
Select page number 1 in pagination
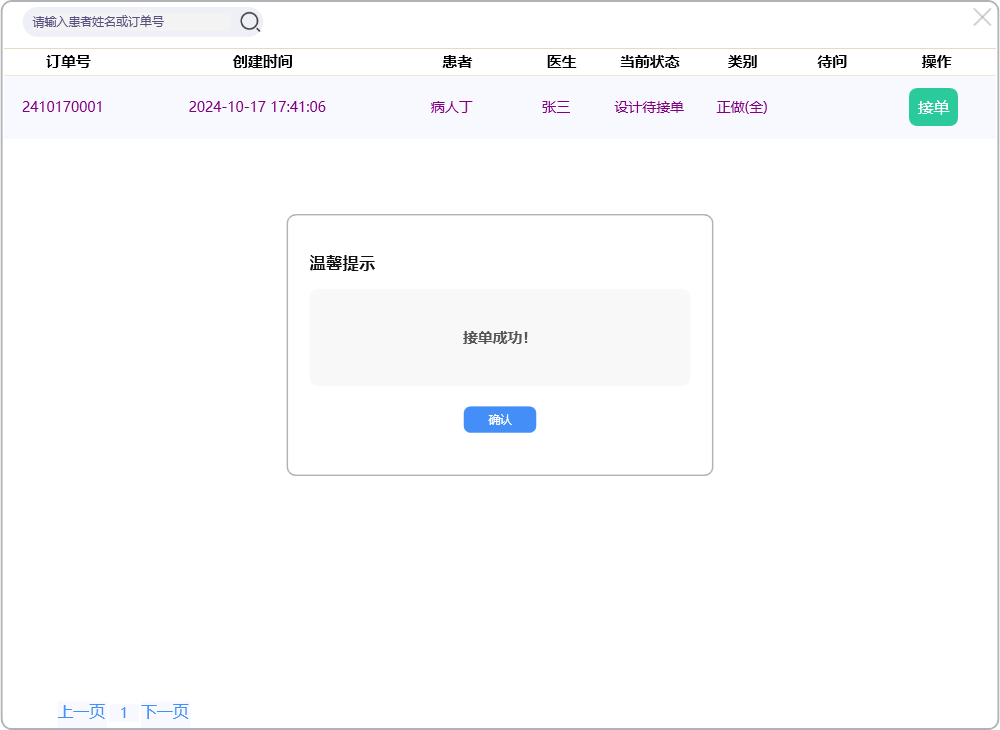tap(124, 712)
